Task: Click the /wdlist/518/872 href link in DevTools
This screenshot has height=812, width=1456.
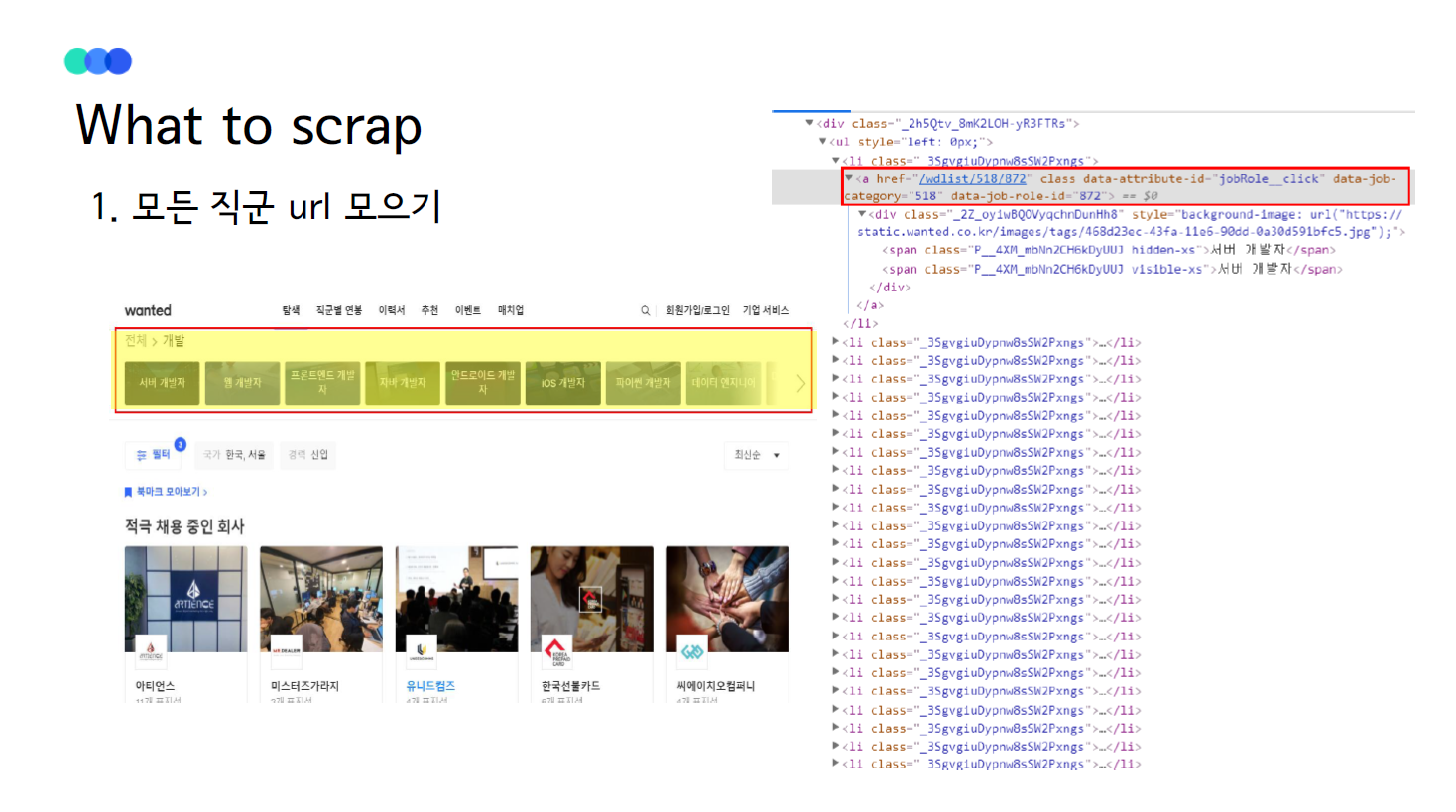Action: click(972, 179)
